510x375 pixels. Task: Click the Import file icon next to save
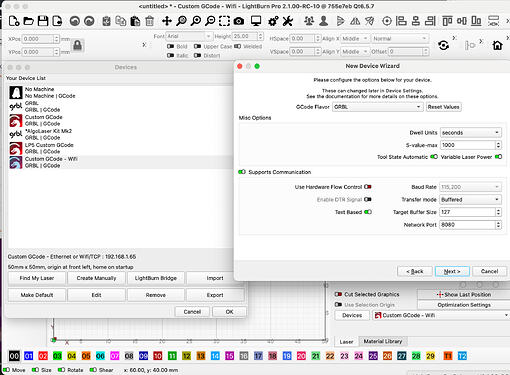pos(57,21)
